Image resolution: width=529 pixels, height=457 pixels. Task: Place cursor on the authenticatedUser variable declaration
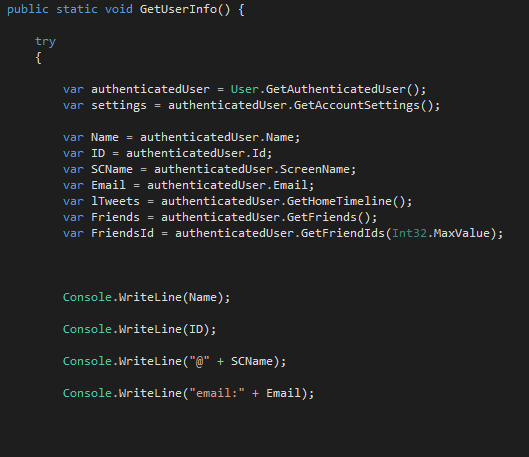150,89
